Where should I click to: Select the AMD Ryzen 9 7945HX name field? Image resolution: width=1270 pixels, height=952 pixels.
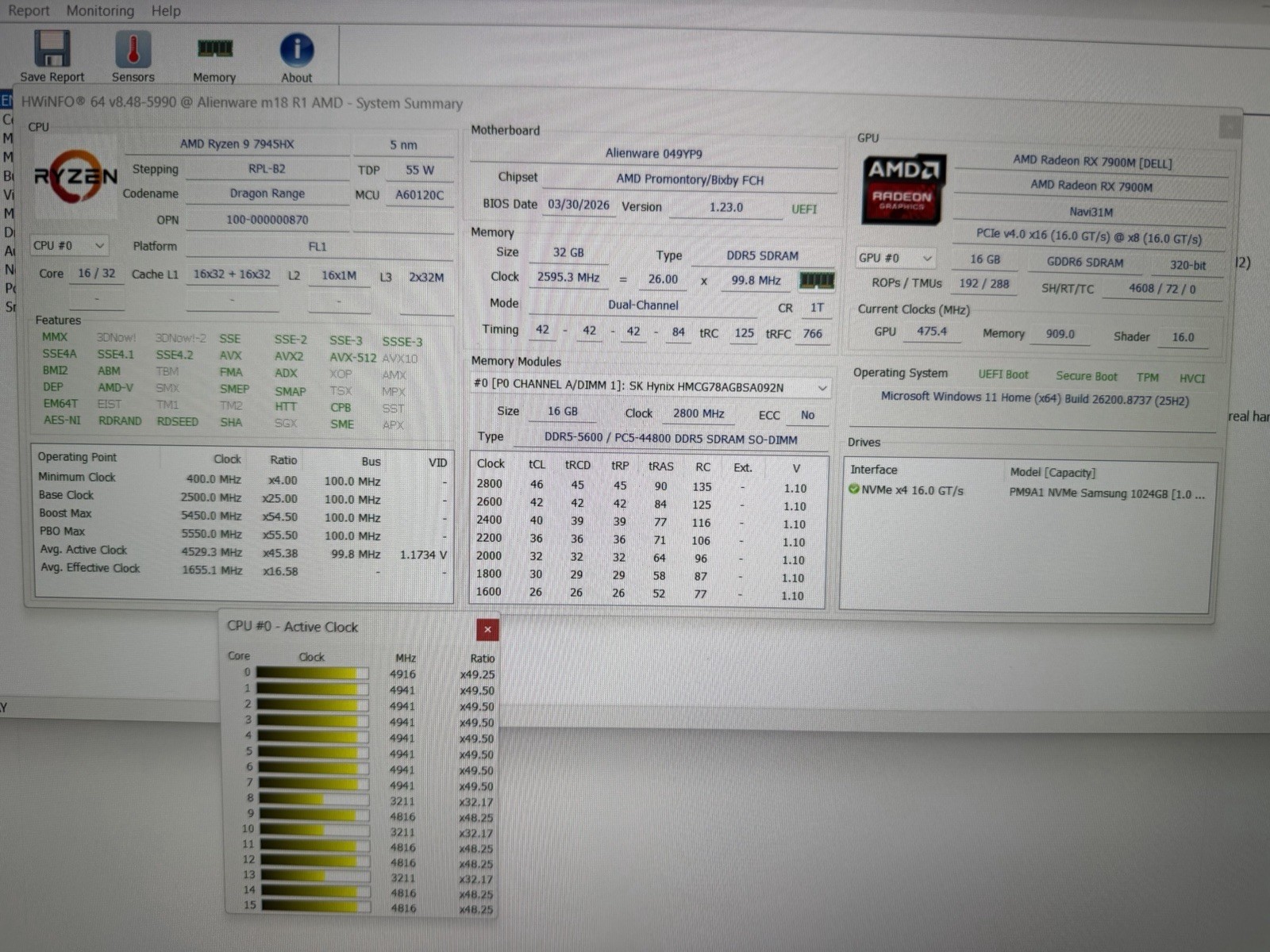tap(237, 144)
